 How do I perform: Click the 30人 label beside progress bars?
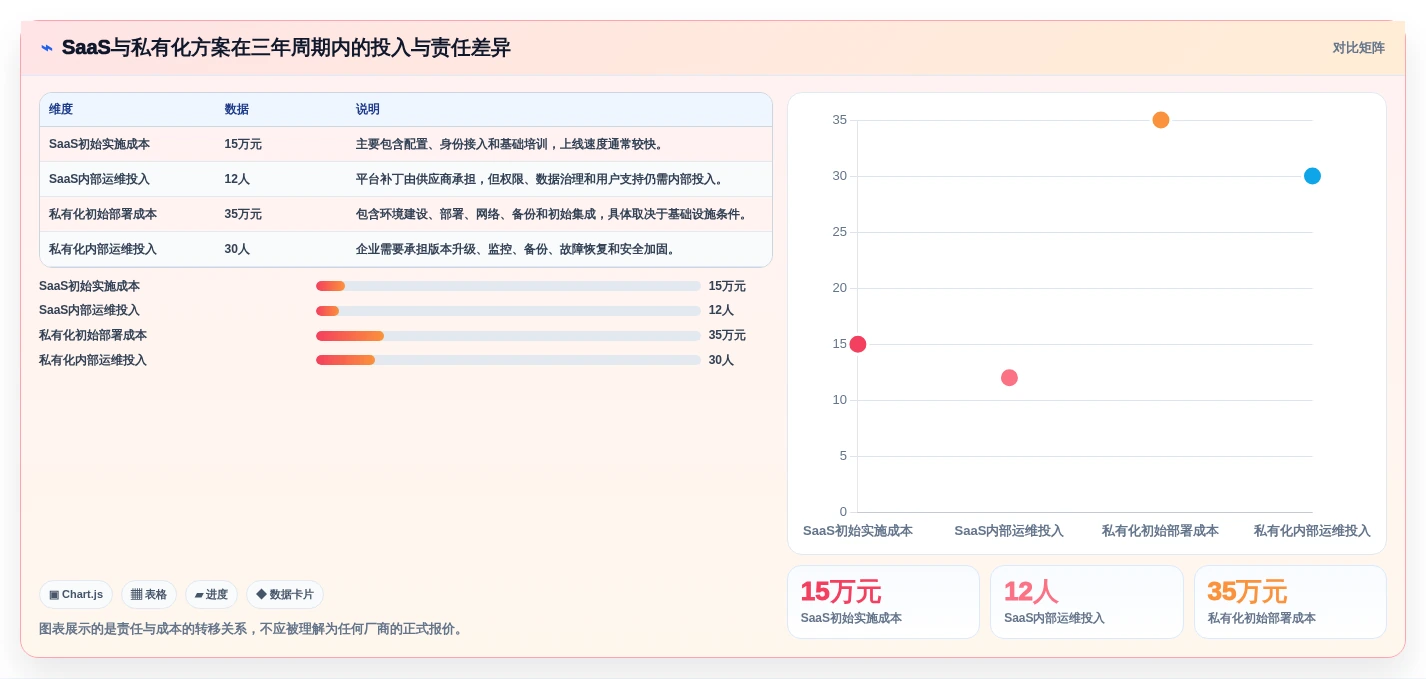[x=721, y=360]
